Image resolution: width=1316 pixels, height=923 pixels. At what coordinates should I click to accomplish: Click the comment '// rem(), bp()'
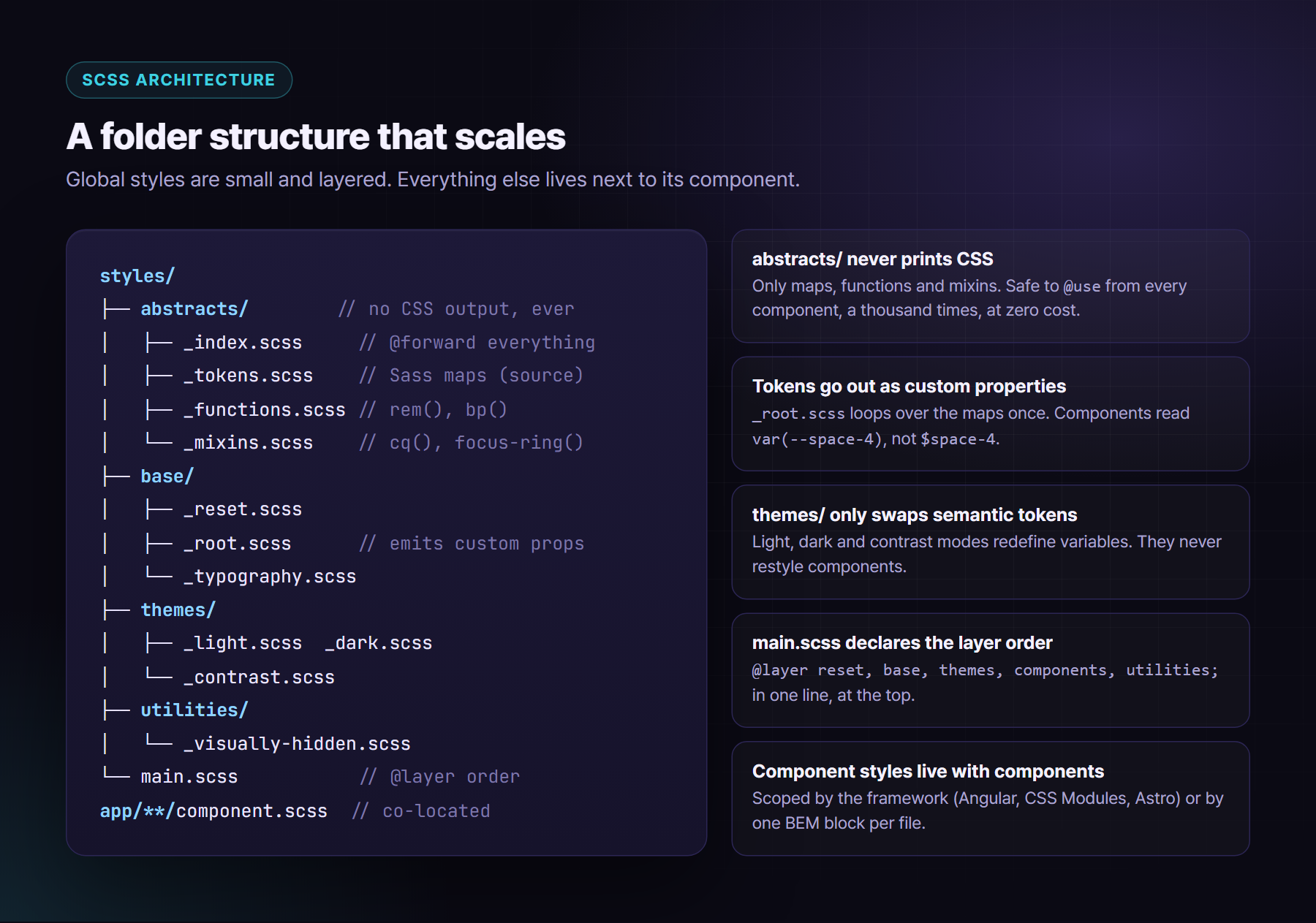[434, 410]
